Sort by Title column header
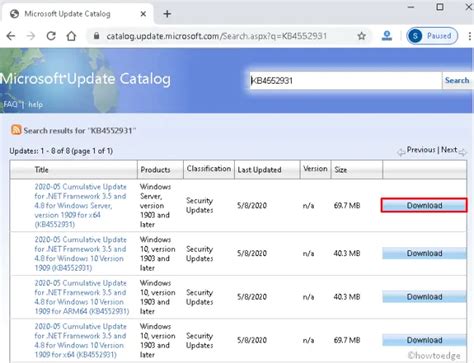The height and width of the screenshot is (363, 474). [x=41, y=170]
